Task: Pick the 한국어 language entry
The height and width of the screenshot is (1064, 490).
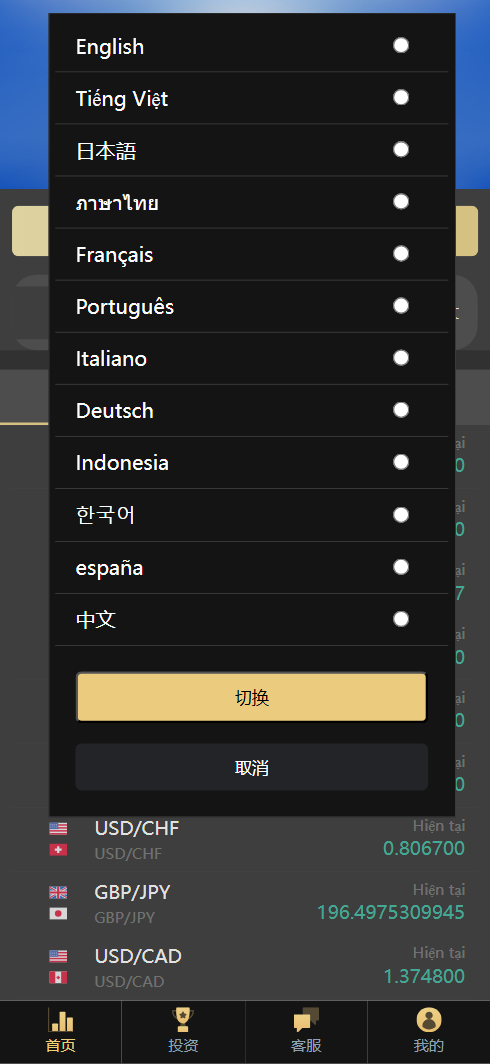Action: (x=252, y=515)
